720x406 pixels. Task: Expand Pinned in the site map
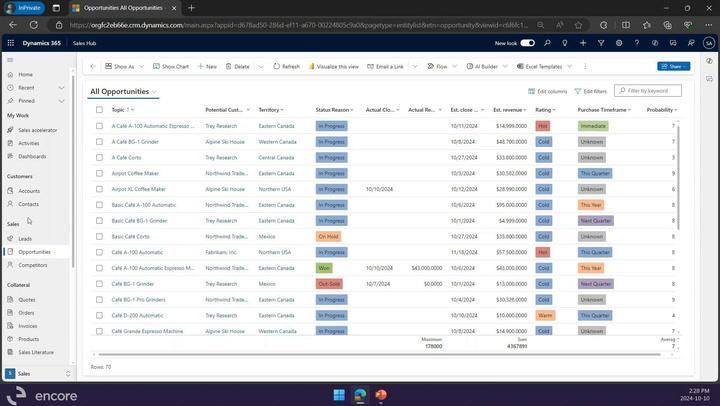pos(61,101)
